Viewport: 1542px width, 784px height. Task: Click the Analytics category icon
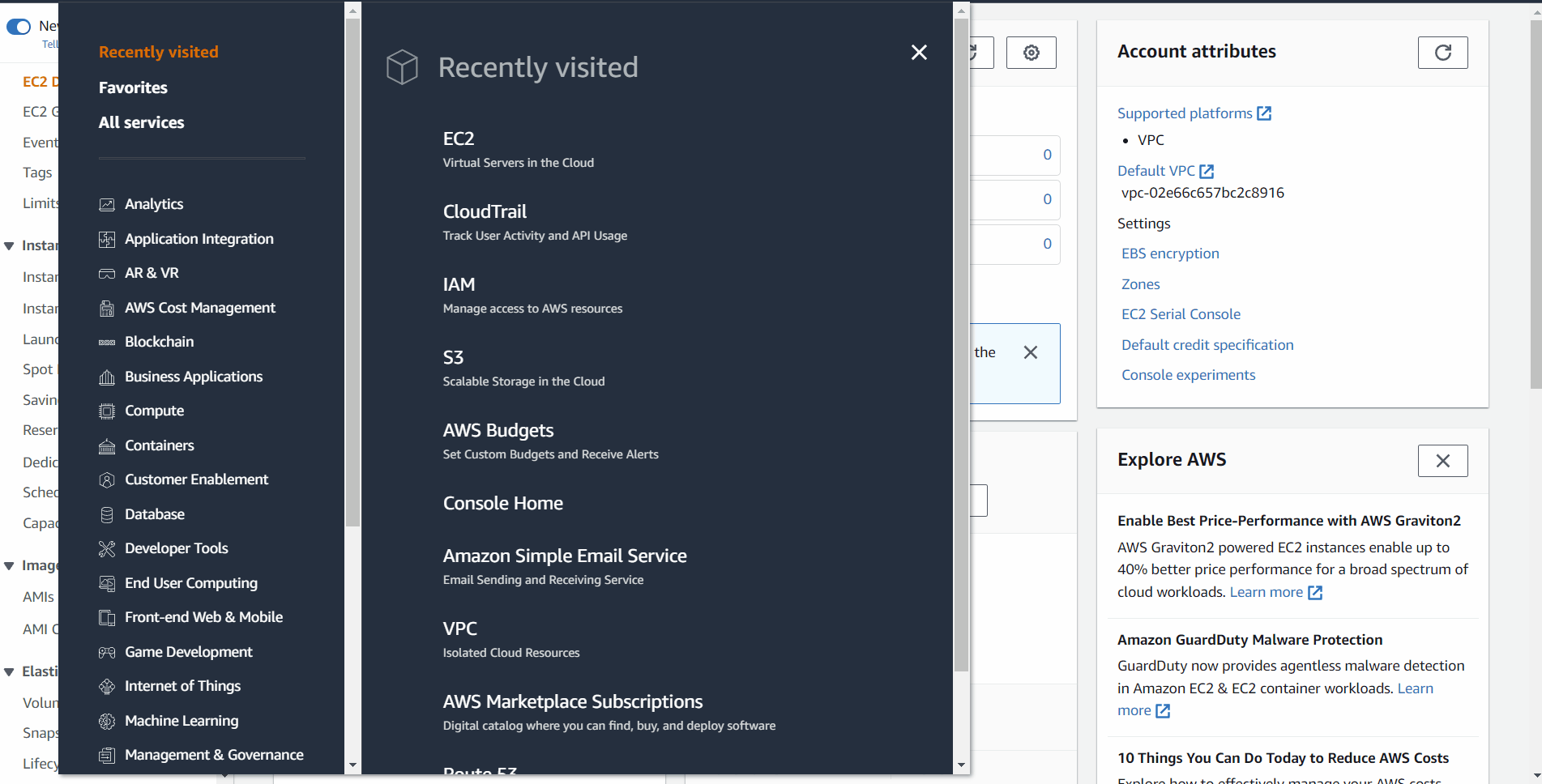[x=107, y=205]
